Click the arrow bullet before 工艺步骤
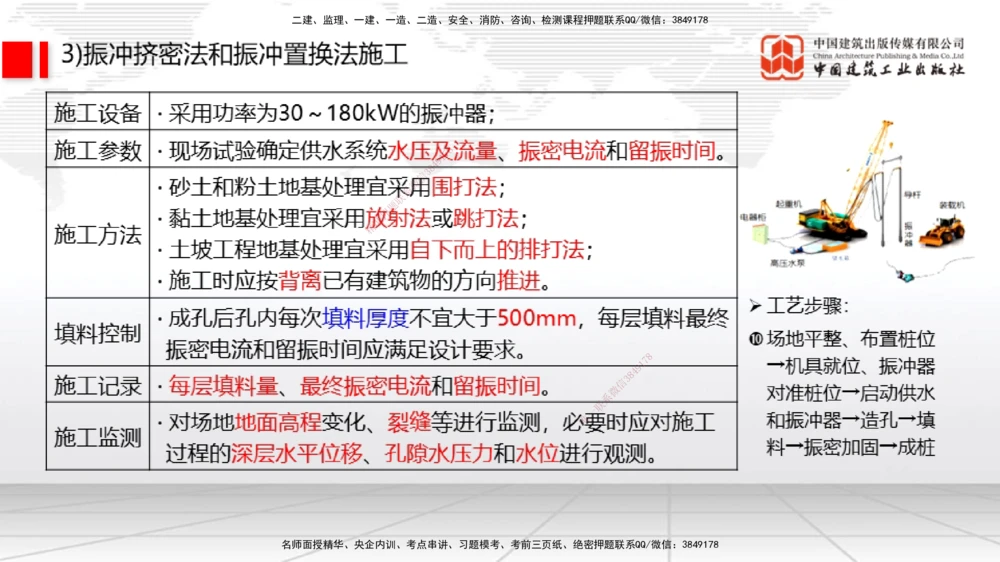The width and height of the screenshot is (1000, 562). [x=756, y=305]
